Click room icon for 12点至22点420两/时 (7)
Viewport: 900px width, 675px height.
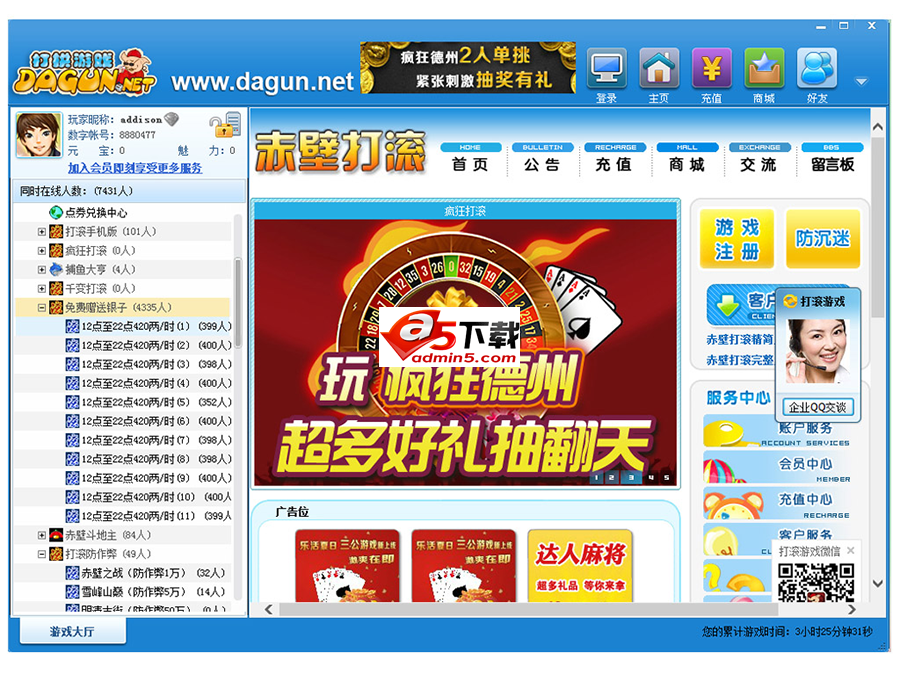(72, 440)
